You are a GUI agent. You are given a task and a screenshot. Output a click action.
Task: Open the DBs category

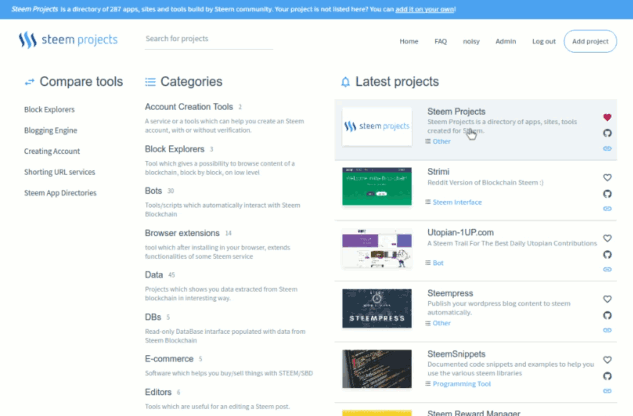click(153, 317)
